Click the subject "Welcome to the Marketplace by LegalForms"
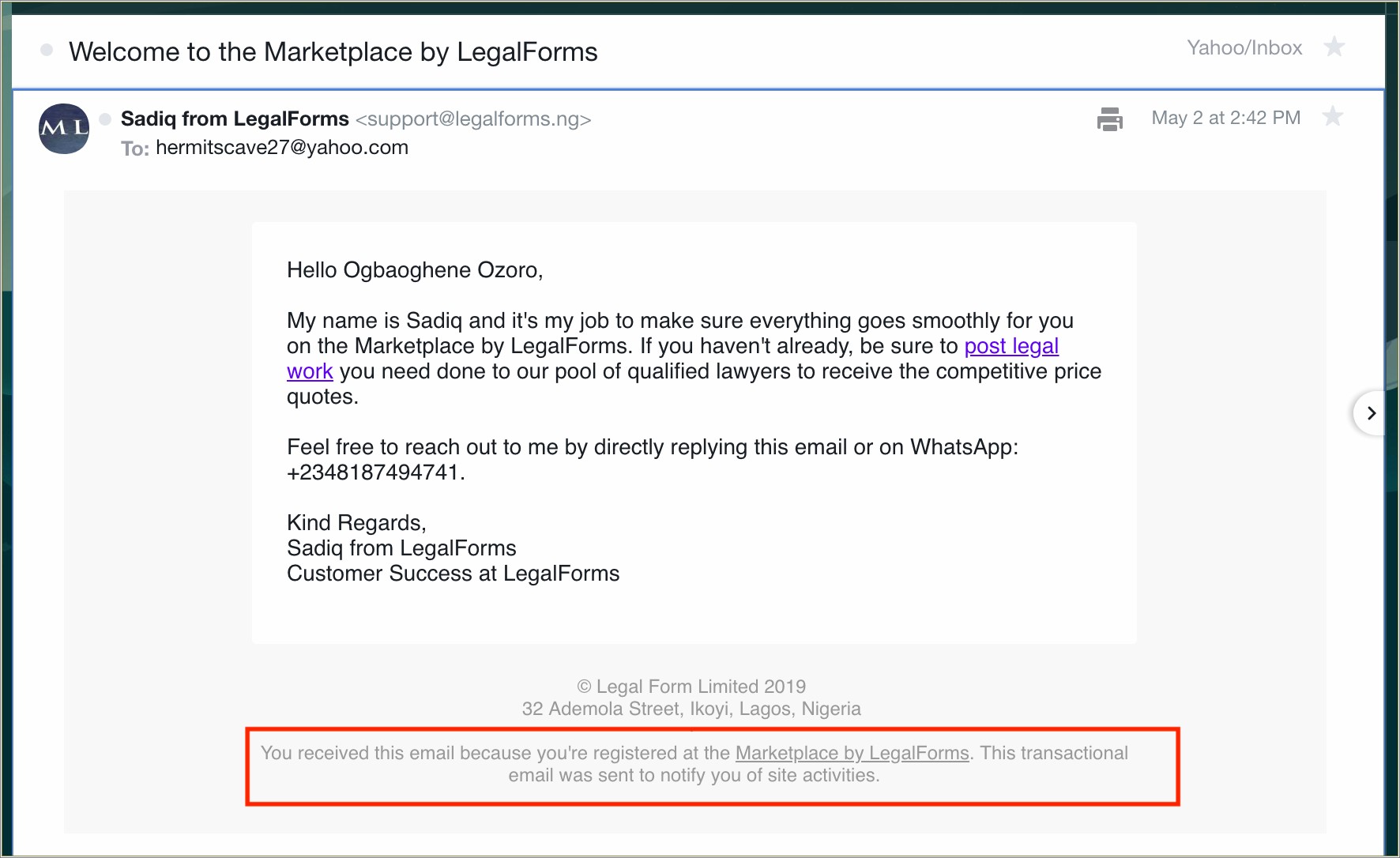The image size is (1400, 858). [333, 52]
